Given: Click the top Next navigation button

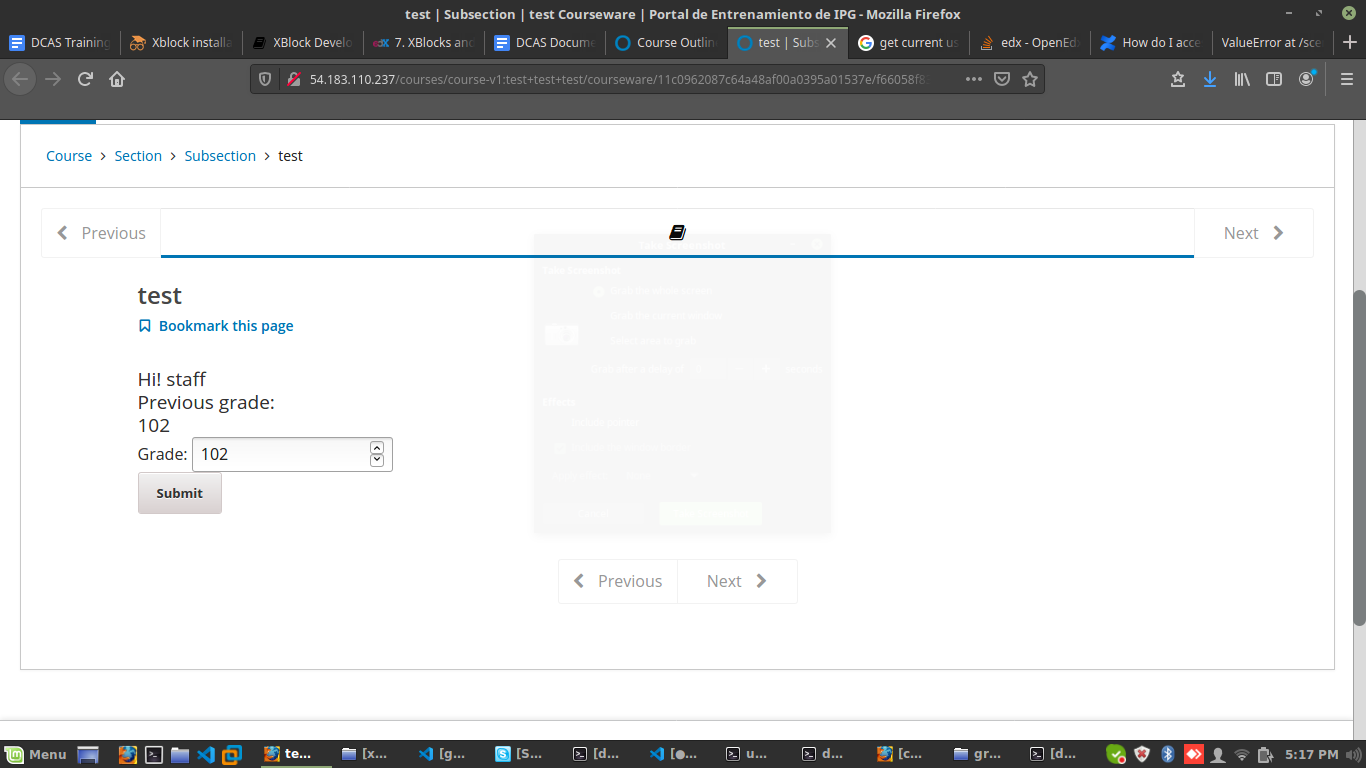Looking at the screenshot, I should 1254,233.
